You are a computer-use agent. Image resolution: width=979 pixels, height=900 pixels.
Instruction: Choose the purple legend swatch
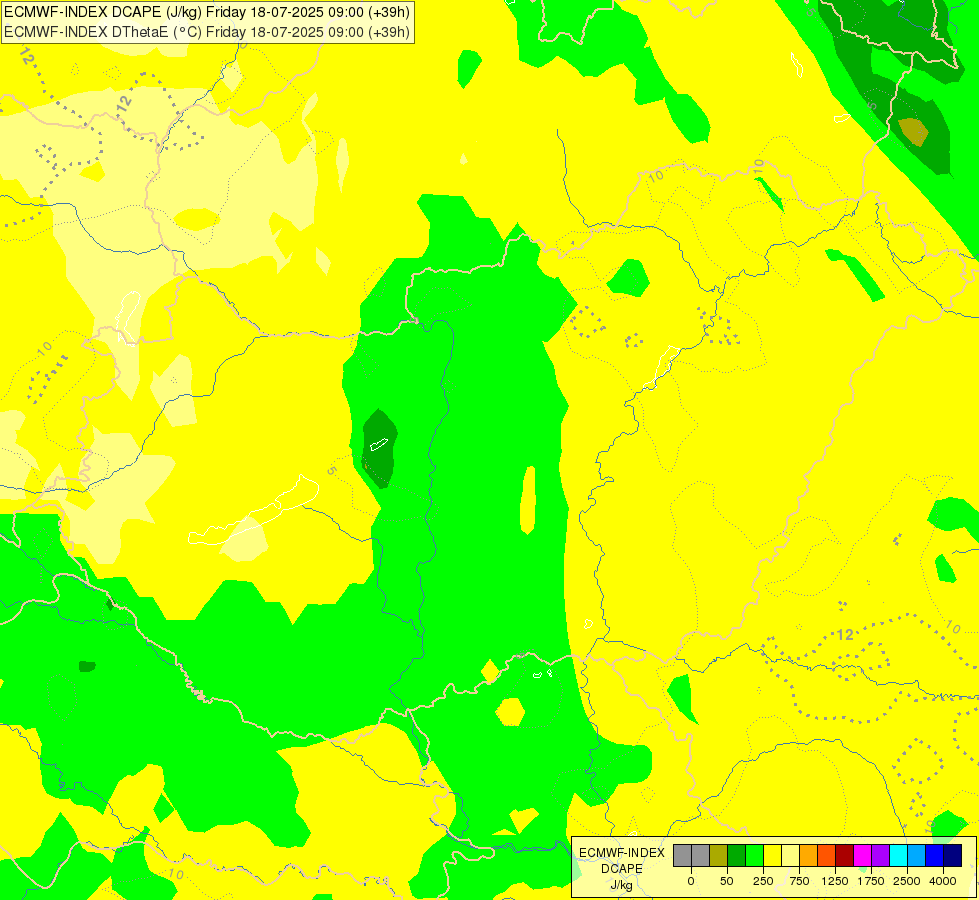pos(880,855)
